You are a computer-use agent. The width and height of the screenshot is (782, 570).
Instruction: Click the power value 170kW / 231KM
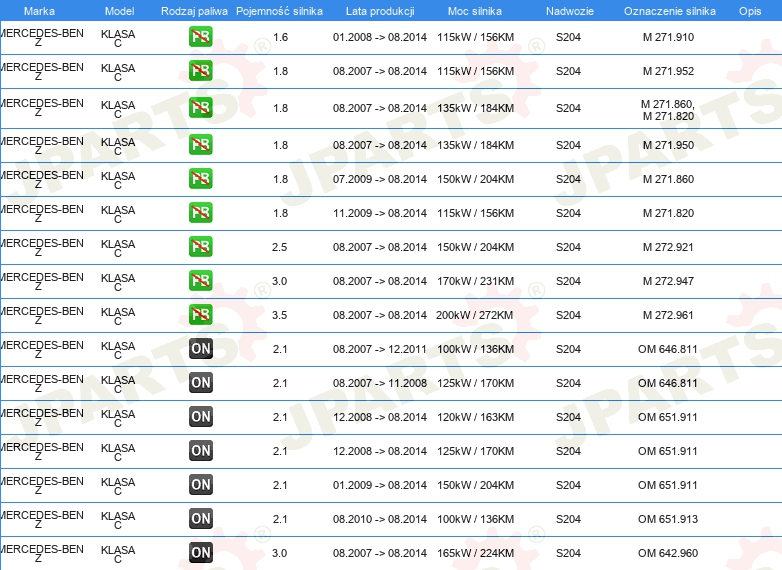475,281
